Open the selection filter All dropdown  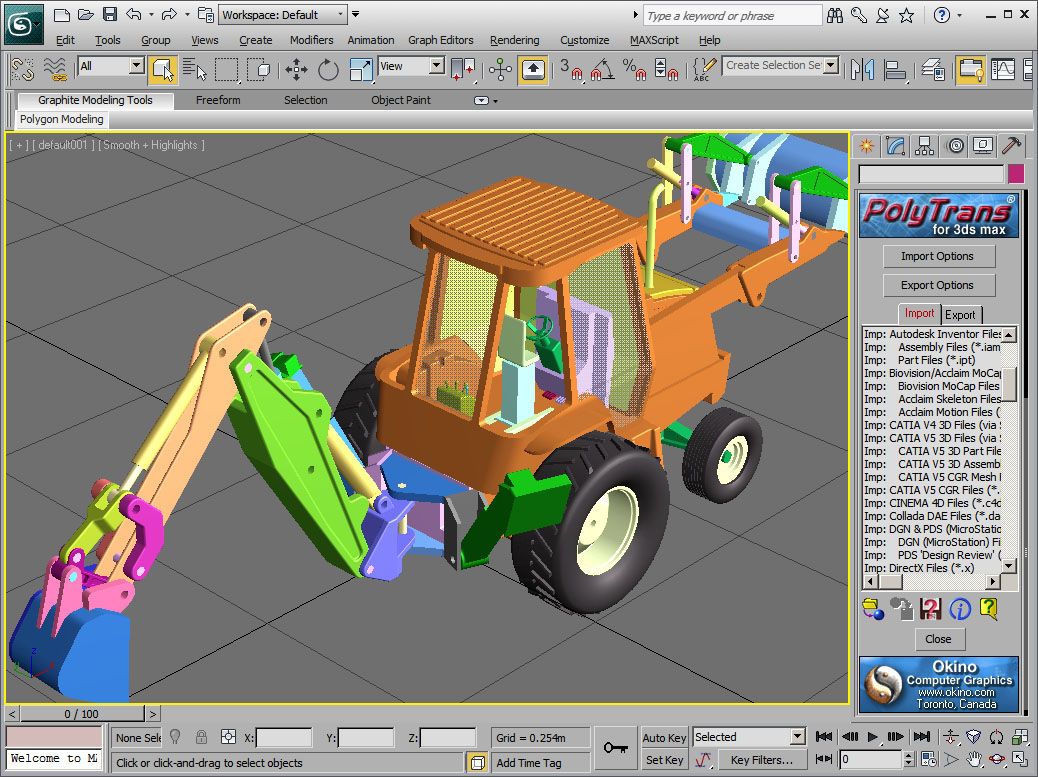[x=111, y=66]
